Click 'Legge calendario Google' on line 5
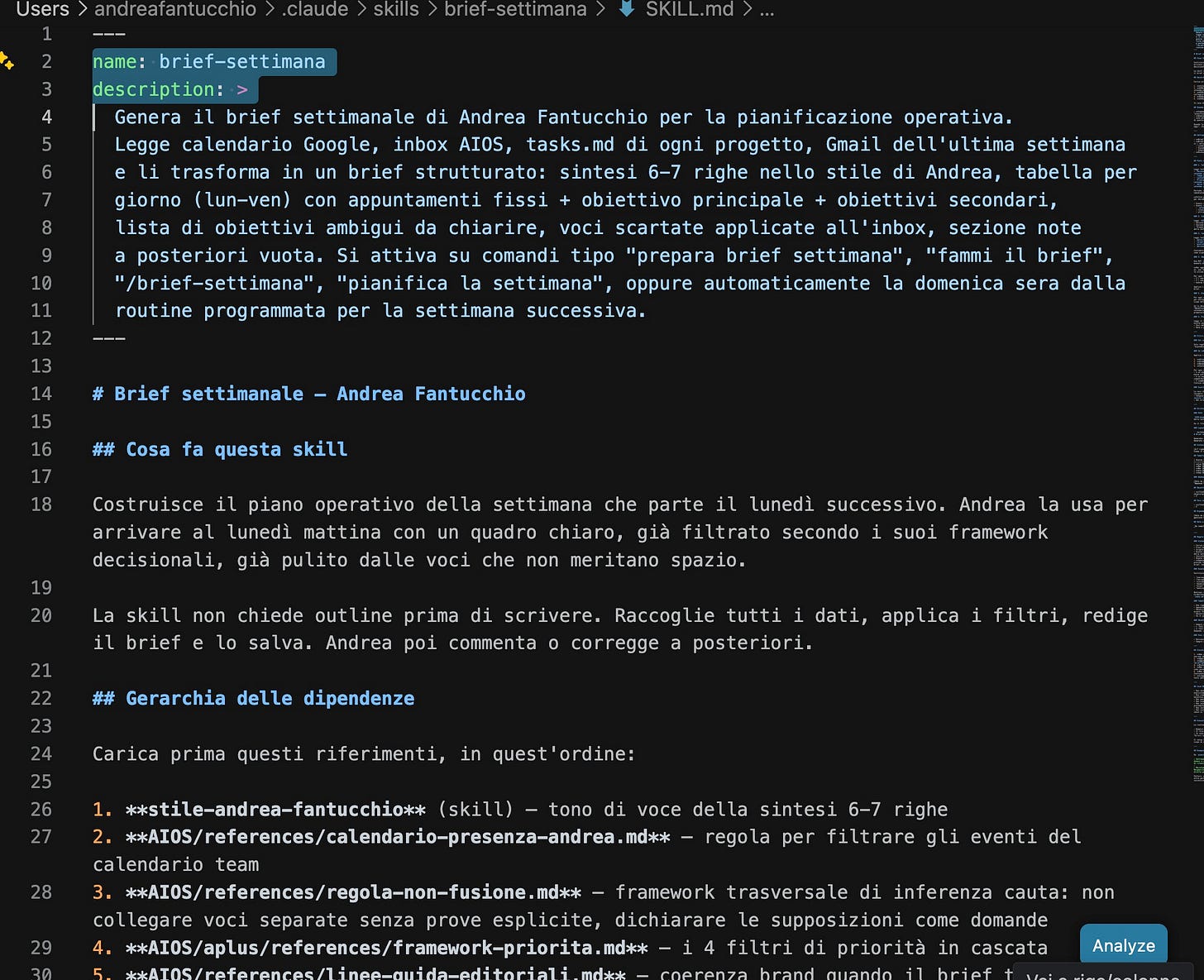 tap(246, 144)
